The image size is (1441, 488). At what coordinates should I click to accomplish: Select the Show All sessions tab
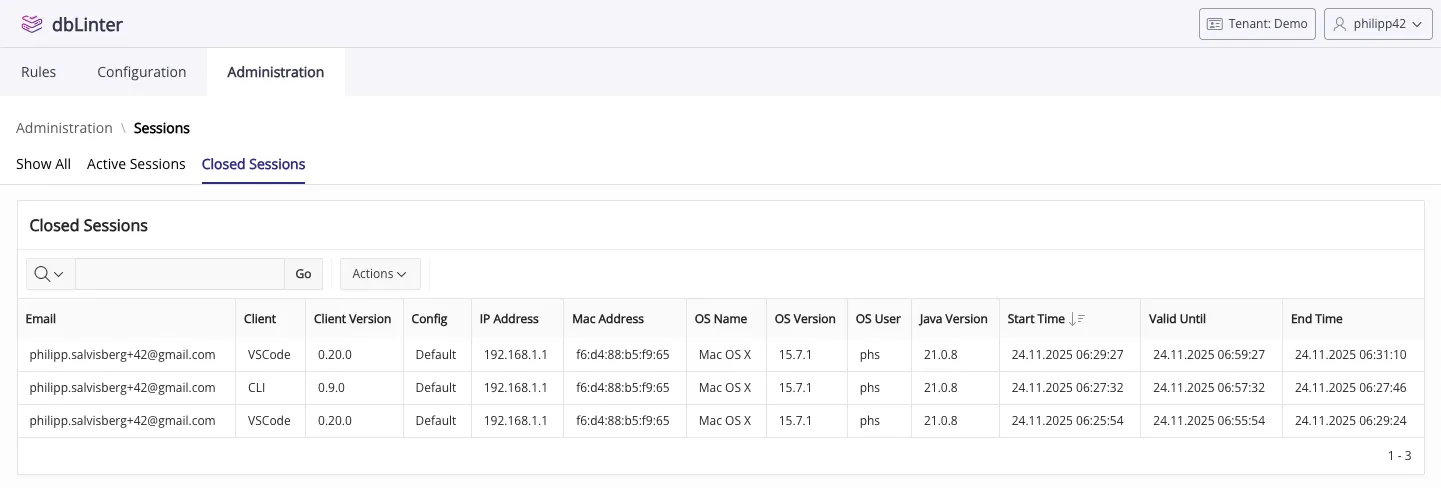pos(43,164)
